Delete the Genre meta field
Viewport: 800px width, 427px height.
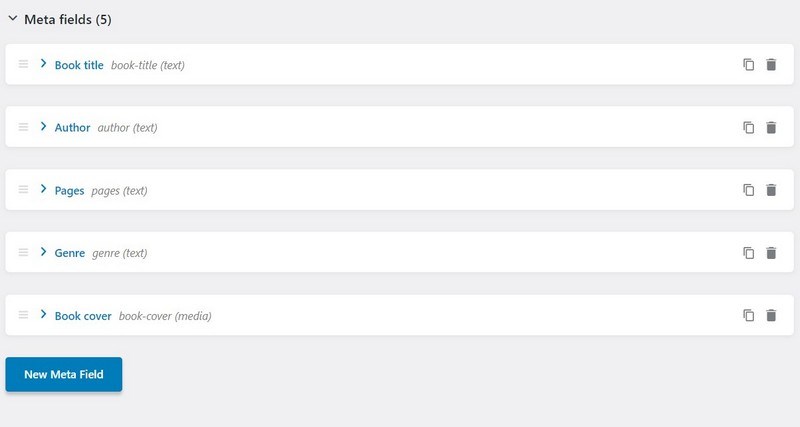tap(771, 253)
